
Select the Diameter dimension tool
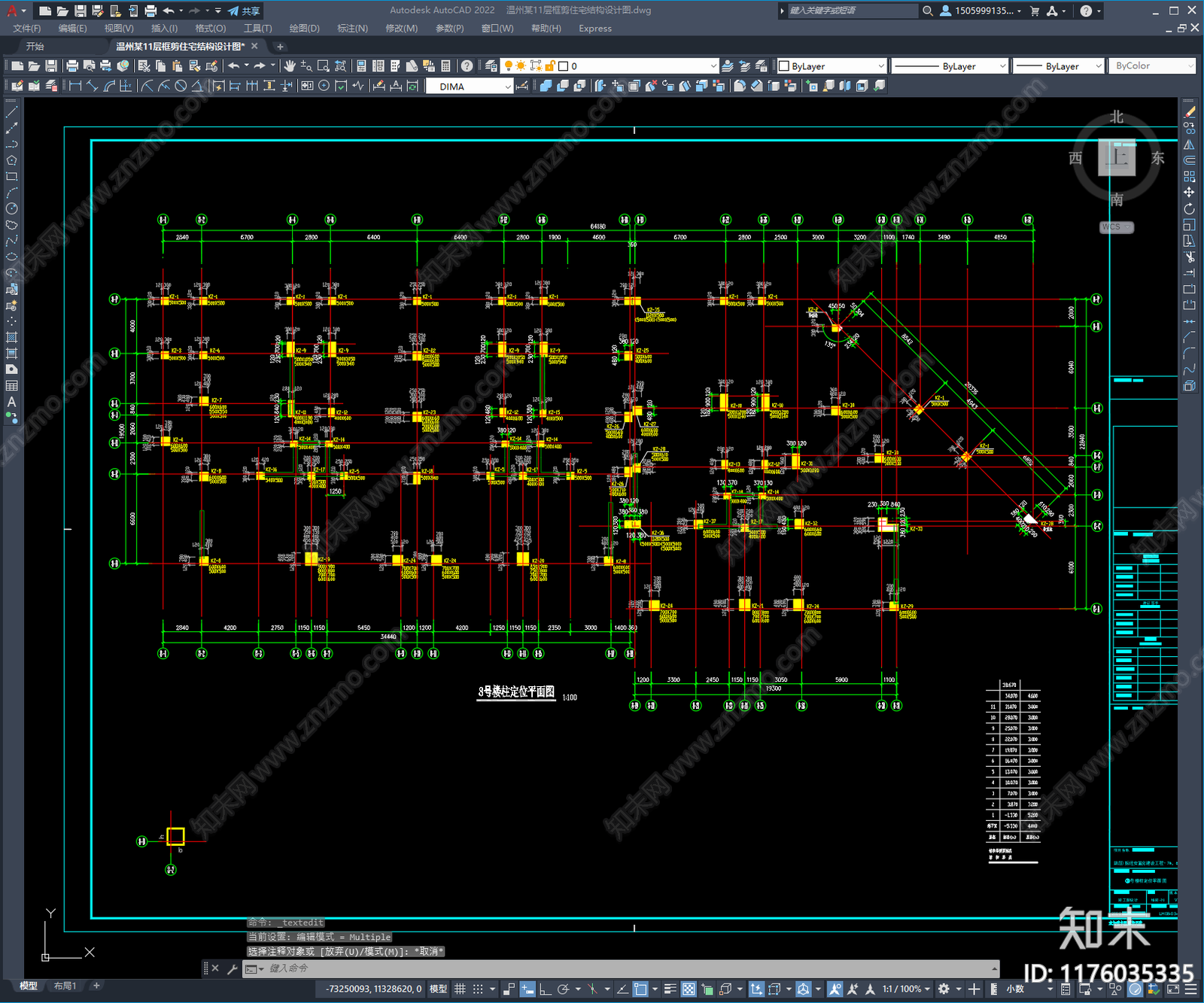pyautogui.click(x=181, y=87)
